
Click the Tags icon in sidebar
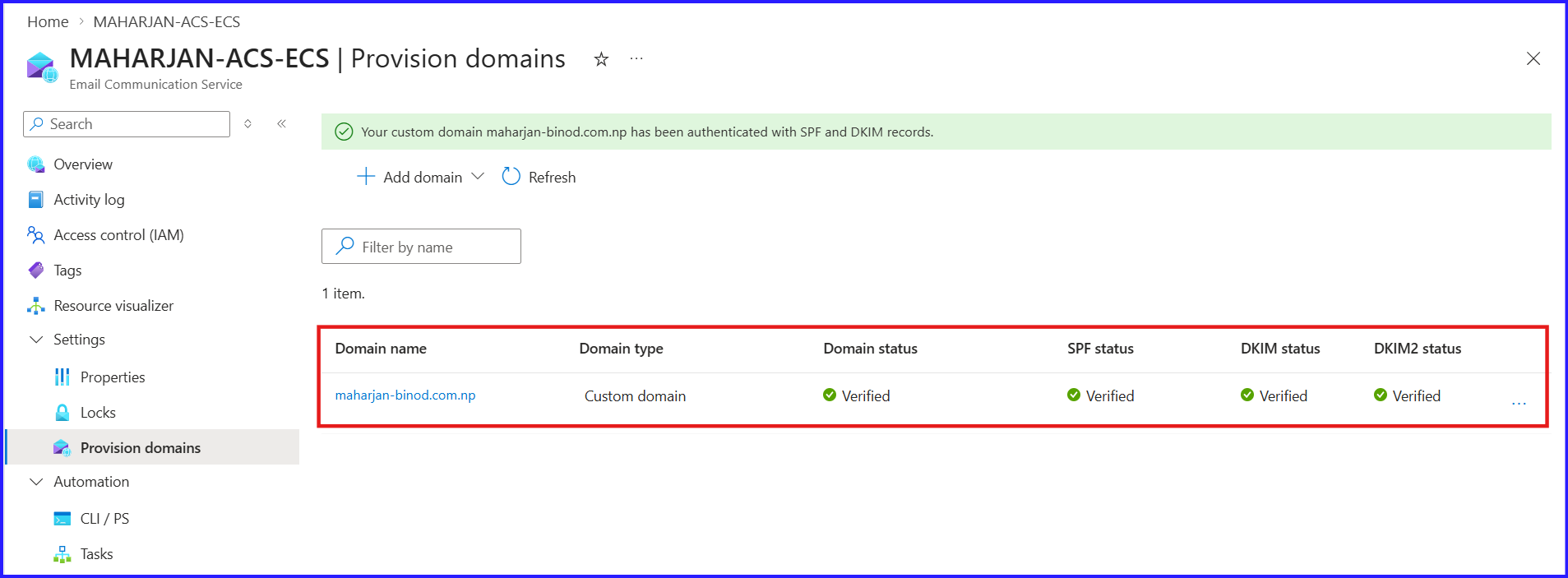(35, 270)
